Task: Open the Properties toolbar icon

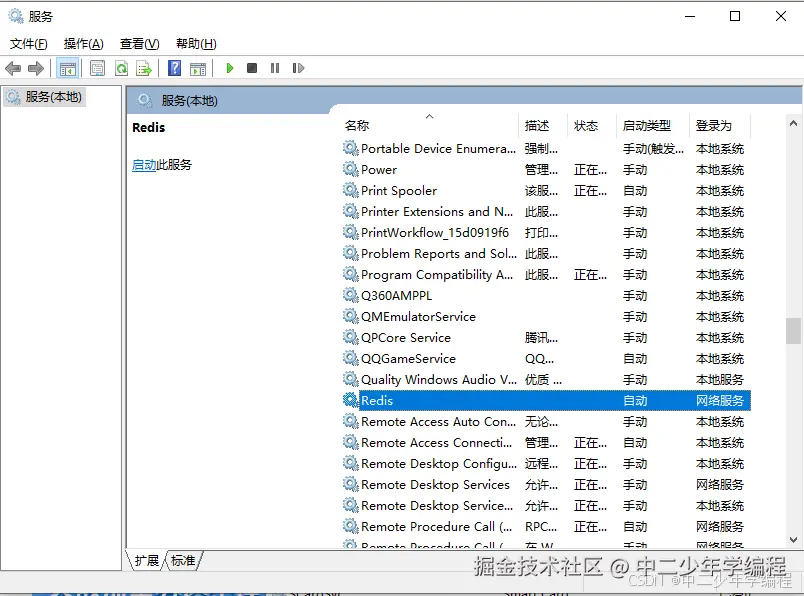Action: click(x=97, y=68)
